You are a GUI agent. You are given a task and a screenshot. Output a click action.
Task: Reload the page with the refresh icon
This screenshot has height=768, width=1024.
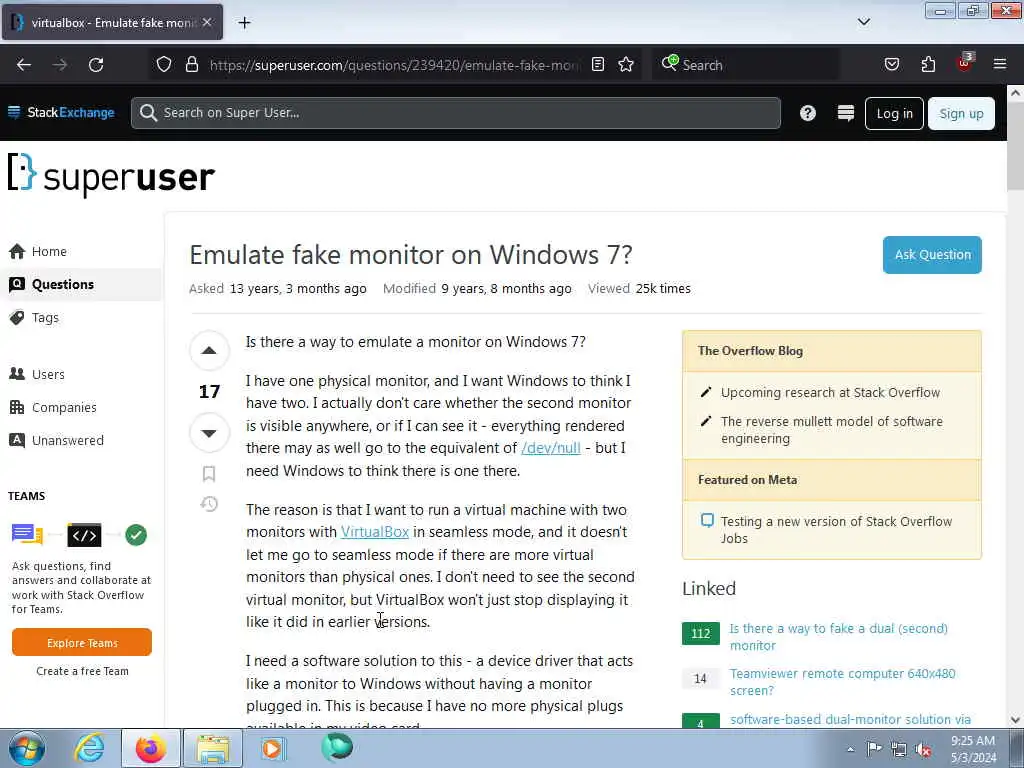[x=96, y=65]
